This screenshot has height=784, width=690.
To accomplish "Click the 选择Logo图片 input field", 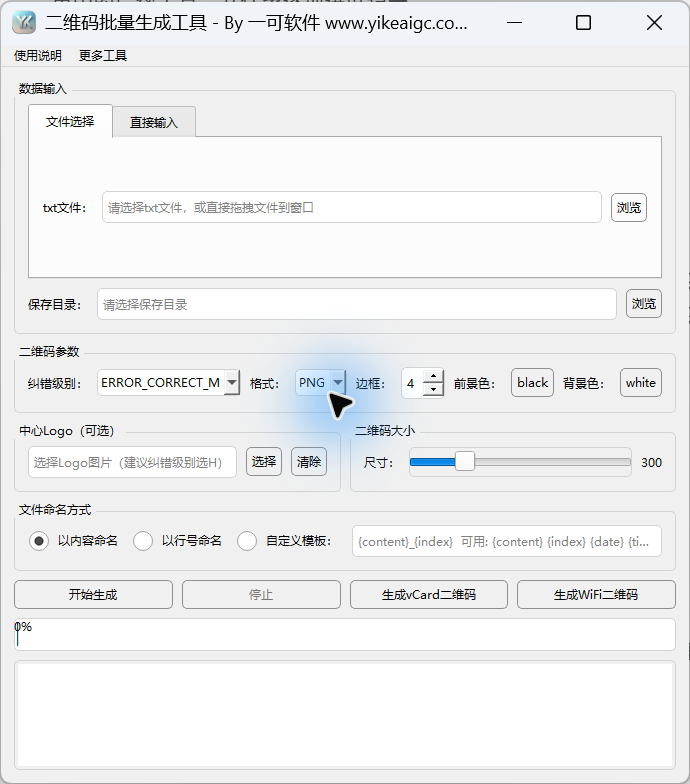I will pos(132,462).
